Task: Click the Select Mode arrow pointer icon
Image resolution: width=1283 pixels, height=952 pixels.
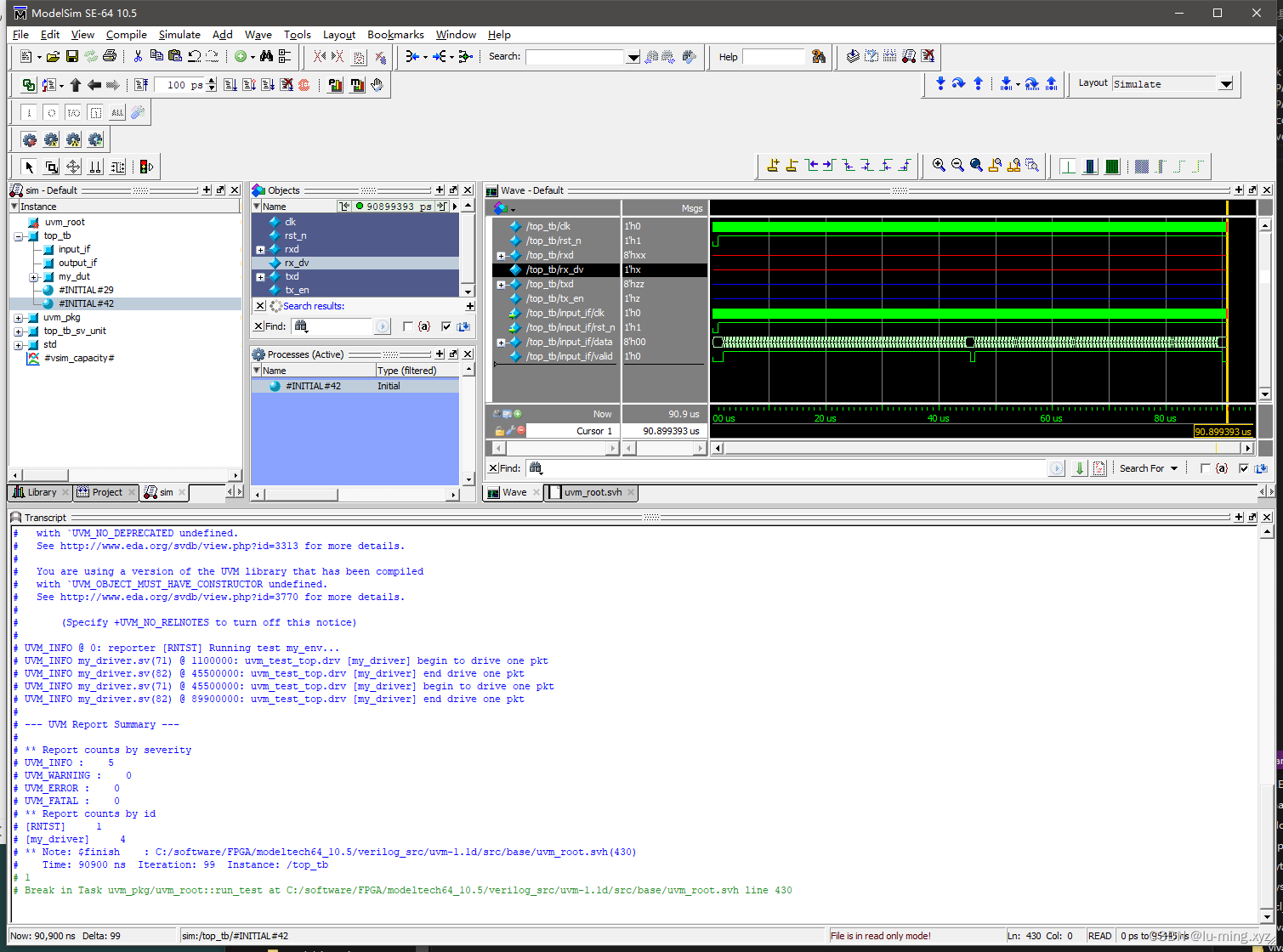Action: (29, 167)
